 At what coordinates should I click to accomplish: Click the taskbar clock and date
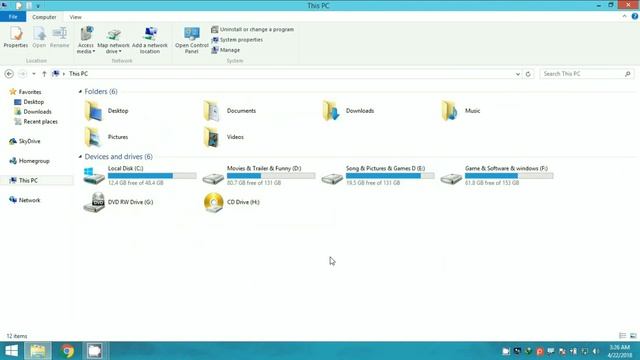[620, 351]
